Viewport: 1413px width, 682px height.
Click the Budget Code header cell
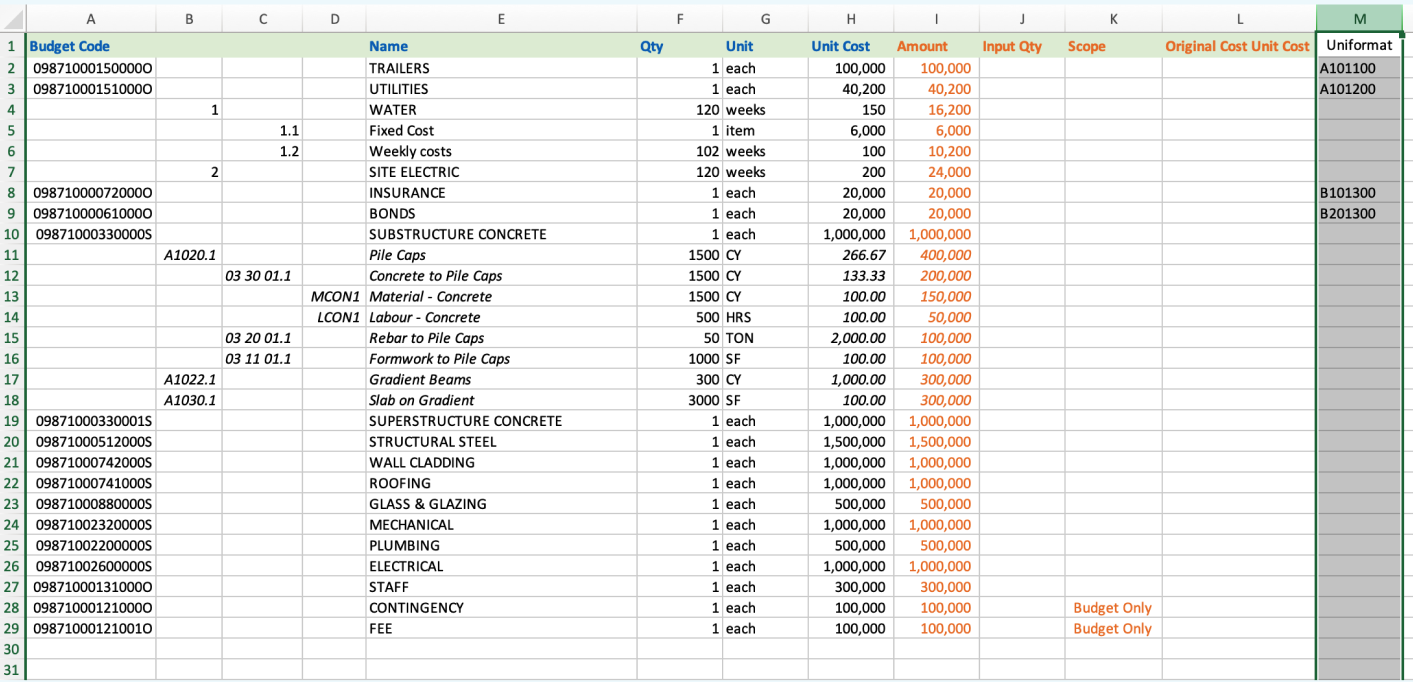91,46
